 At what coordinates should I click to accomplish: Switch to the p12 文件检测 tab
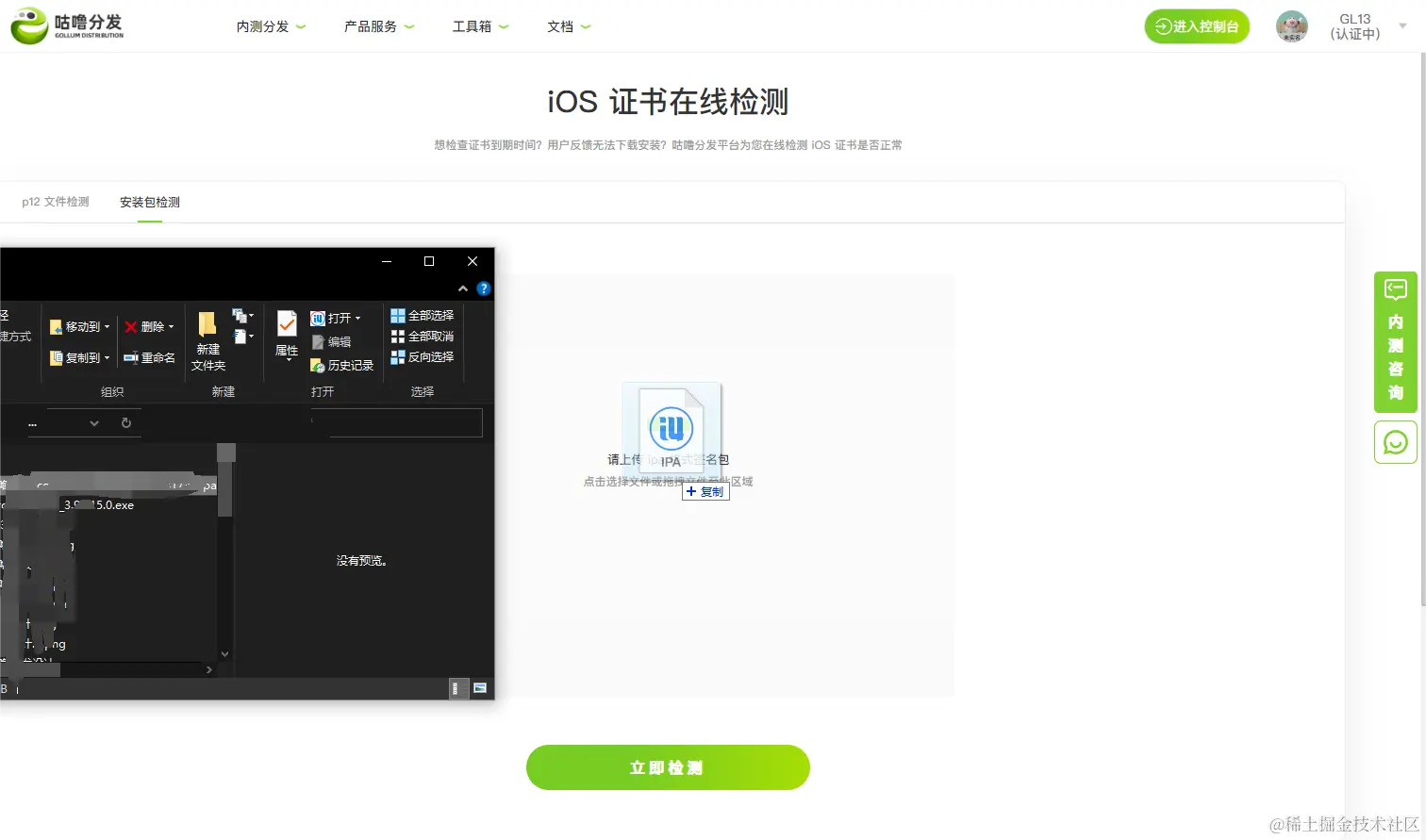54,201
